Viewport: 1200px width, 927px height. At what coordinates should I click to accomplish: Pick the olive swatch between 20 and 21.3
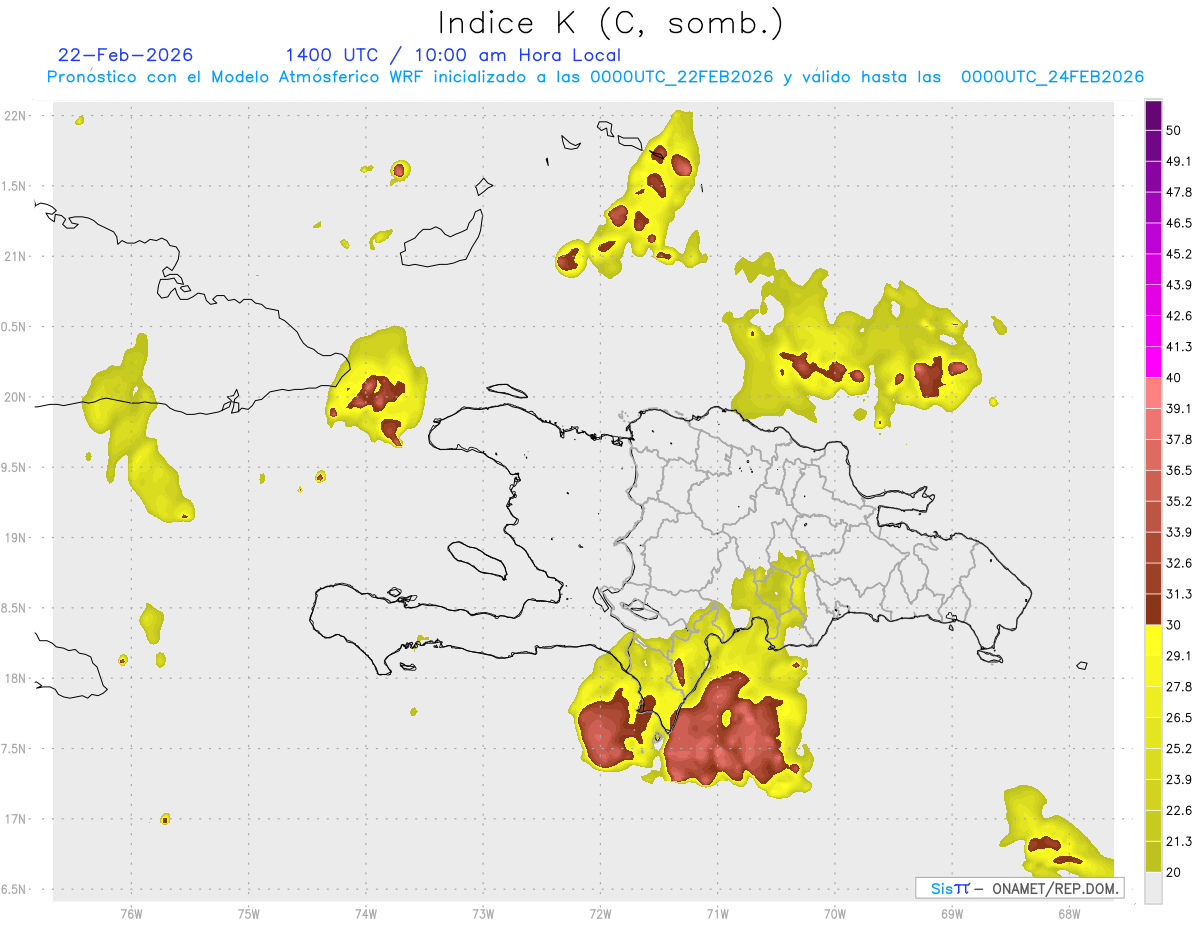tap(1153, 857)
